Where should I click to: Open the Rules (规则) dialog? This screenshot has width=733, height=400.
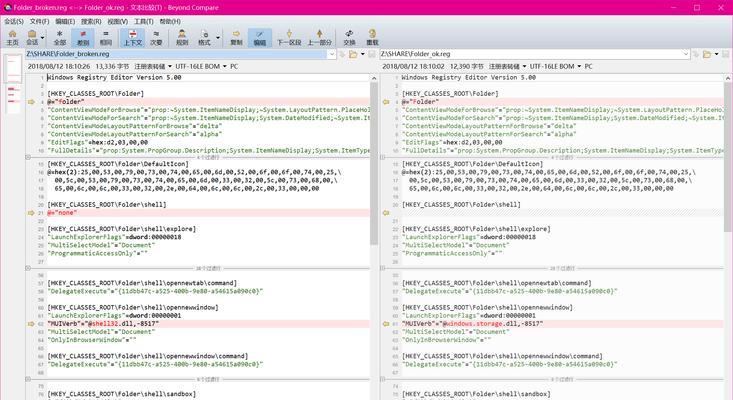click(182, 37)
